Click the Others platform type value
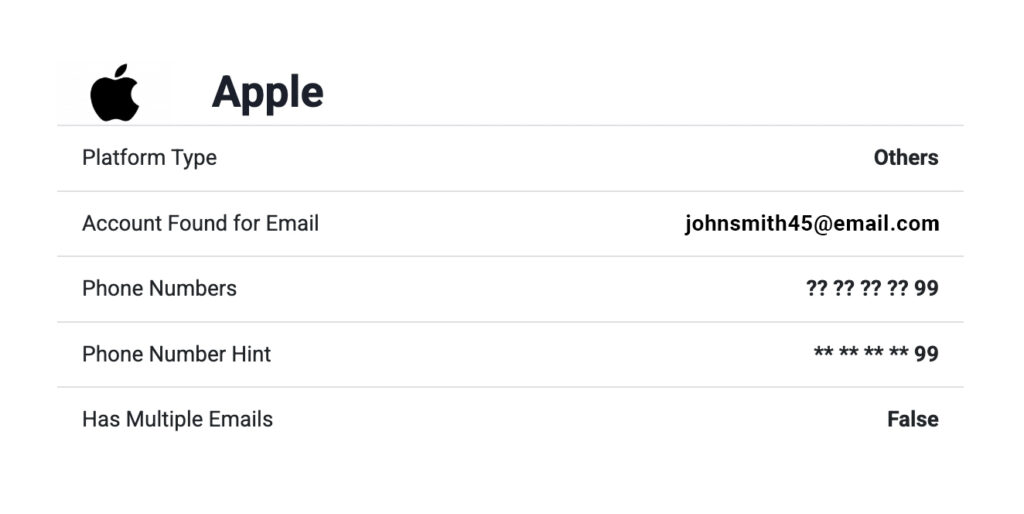Image resolution: width=1024 pixels, height=514 pixels. (905, 158)
